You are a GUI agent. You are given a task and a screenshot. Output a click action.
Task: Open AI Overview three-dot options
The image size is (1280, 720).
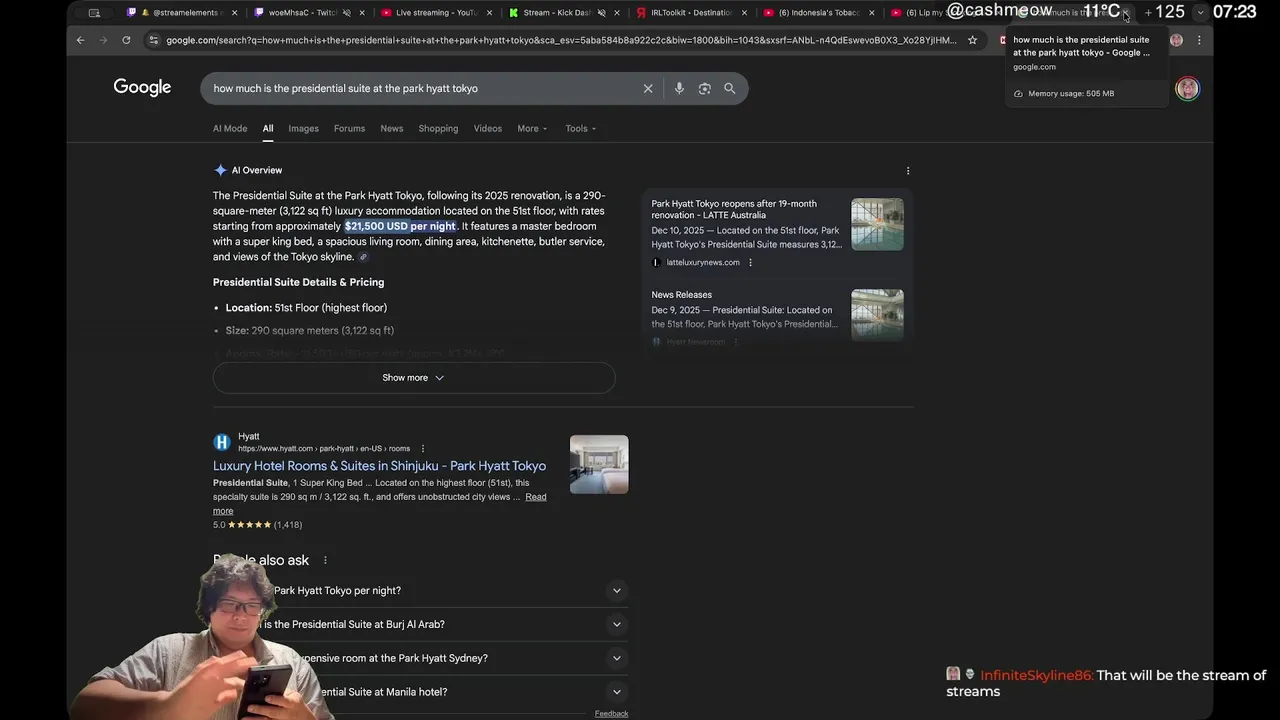(x=908, y=171)
